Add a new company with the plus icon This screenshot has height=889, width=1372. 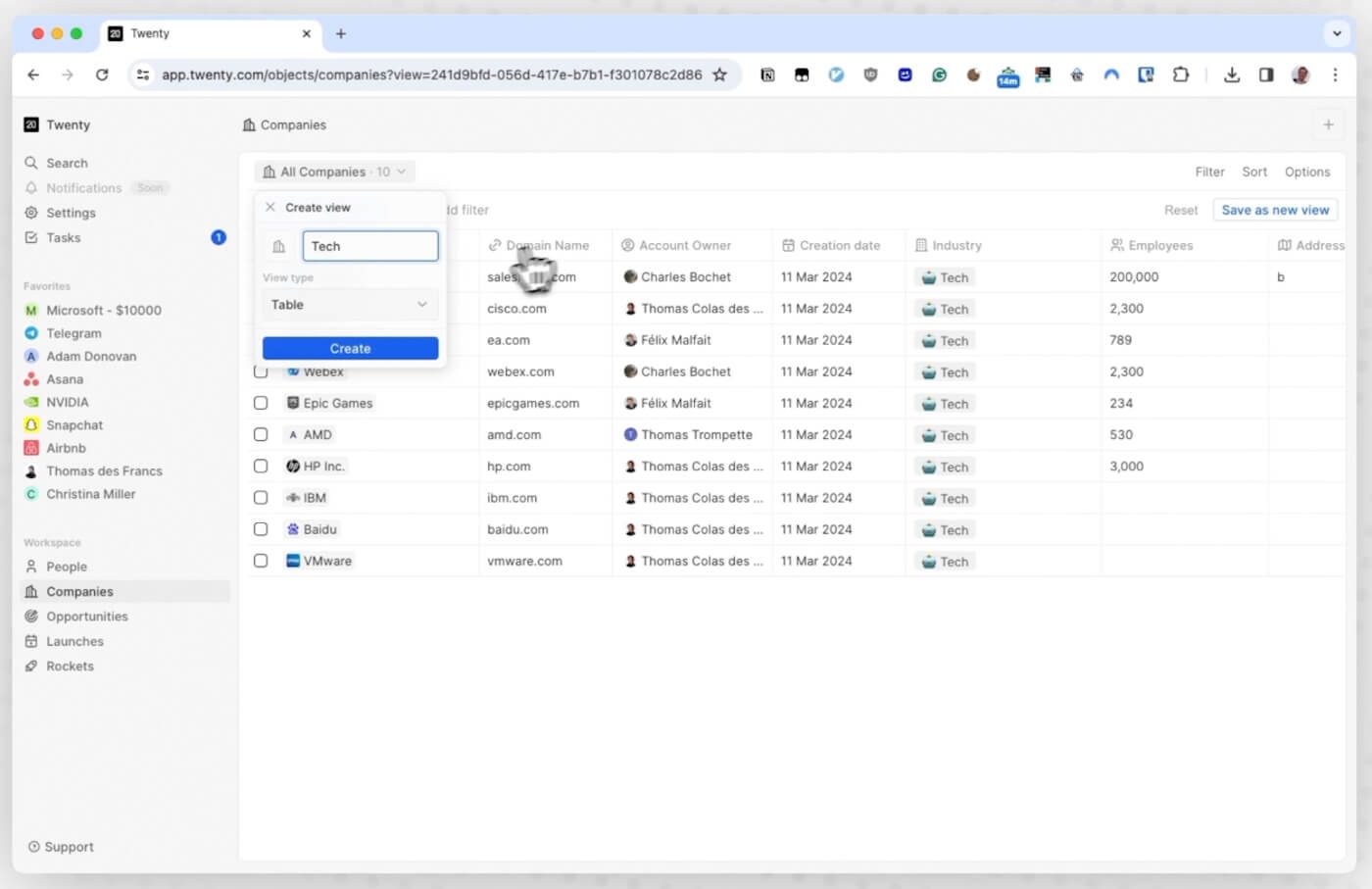pyautogui.click(x=1328, y=124)
